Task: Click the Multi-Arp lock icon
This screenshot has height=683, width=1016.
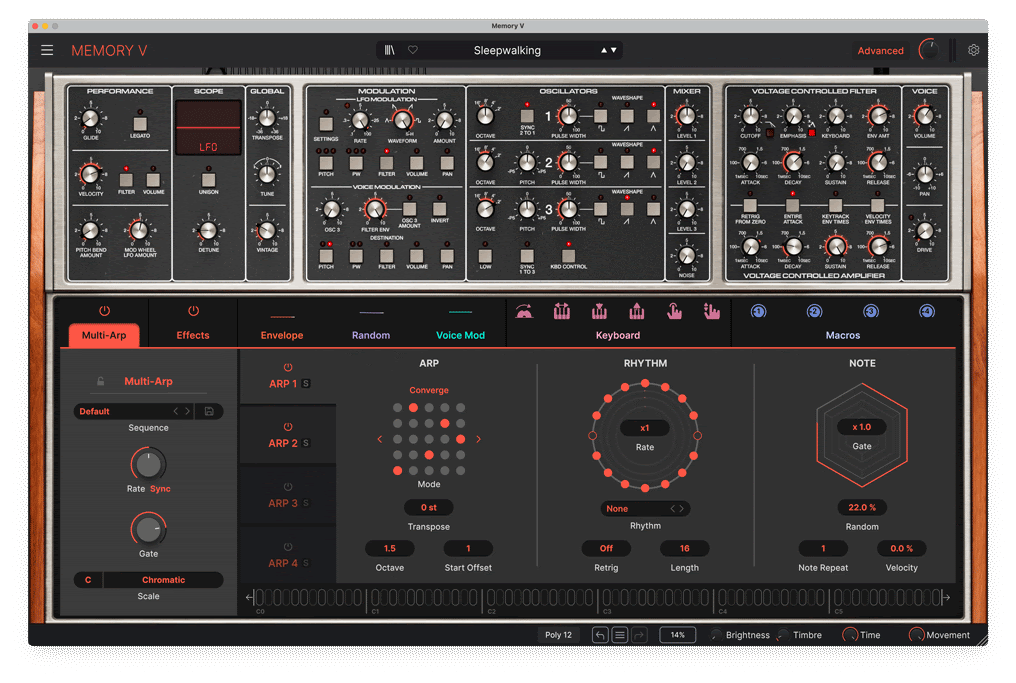Action: coord(100,381)
